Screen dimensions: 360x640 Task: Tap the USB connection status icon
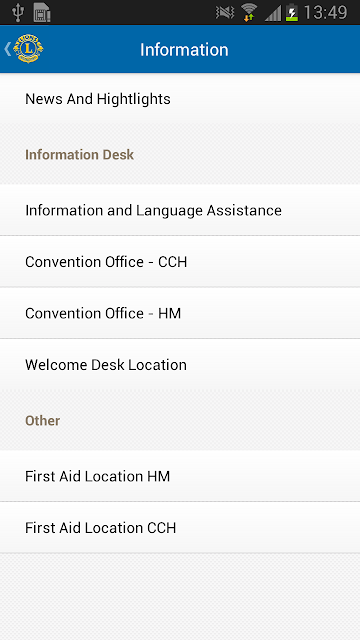click(18, 12)
